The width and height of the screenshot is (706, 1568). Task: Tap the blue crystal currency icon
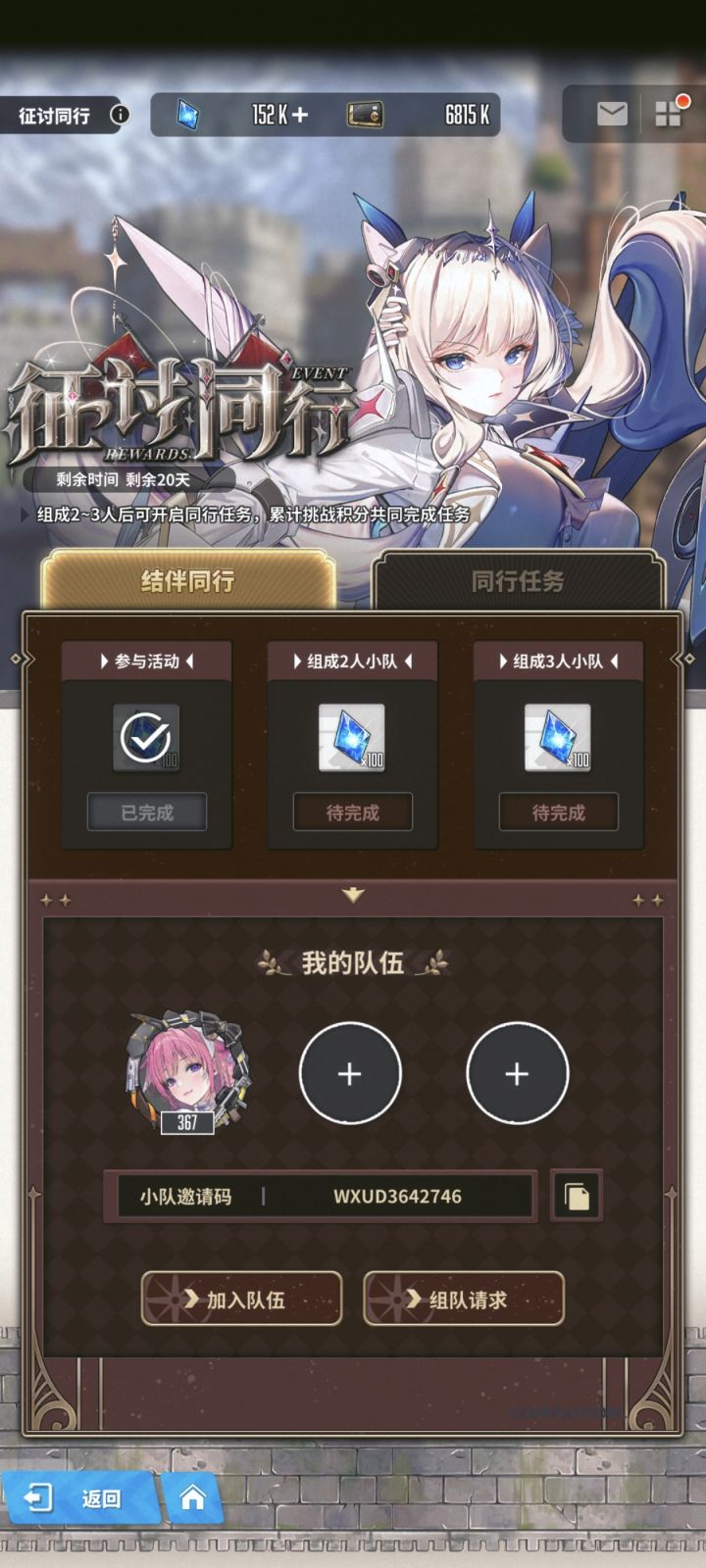tap(187, 115)
